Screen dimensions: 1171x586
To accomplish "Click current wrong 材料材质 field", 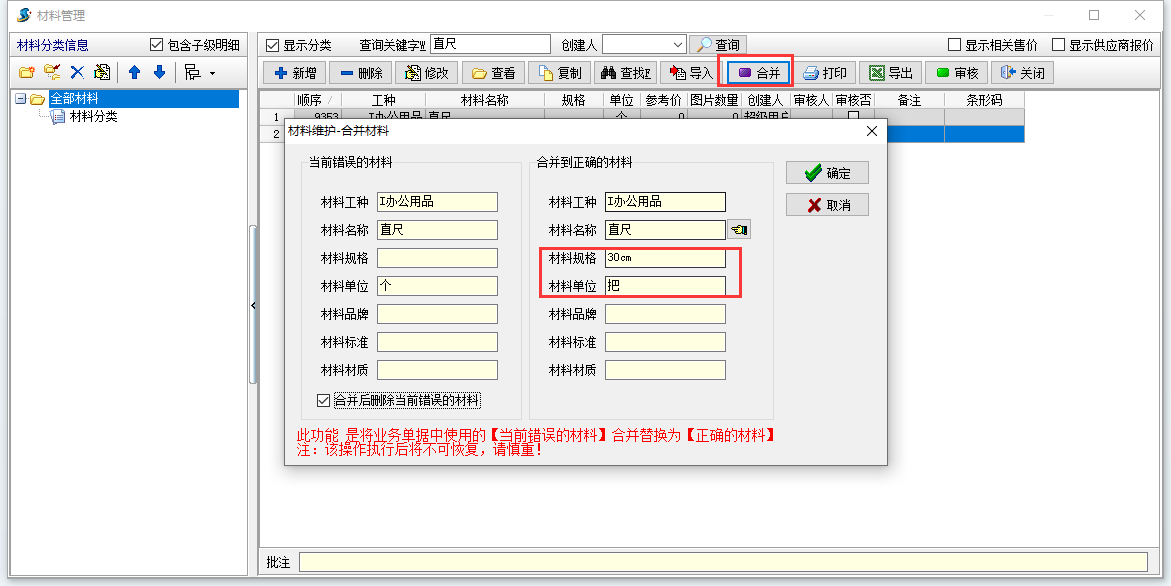I will 437,370.
